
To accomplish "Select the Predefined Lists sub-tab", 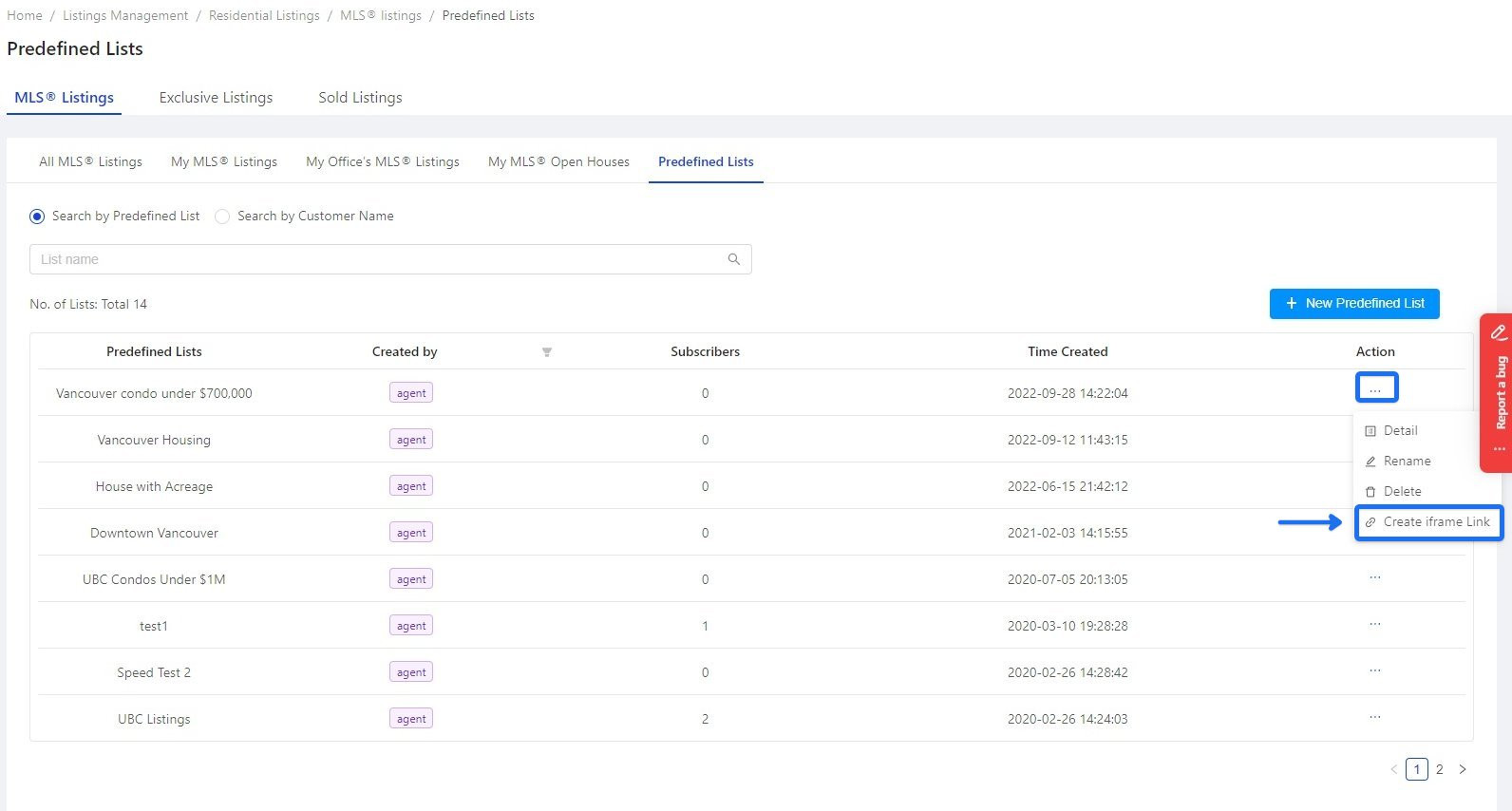I will (706, 161).
